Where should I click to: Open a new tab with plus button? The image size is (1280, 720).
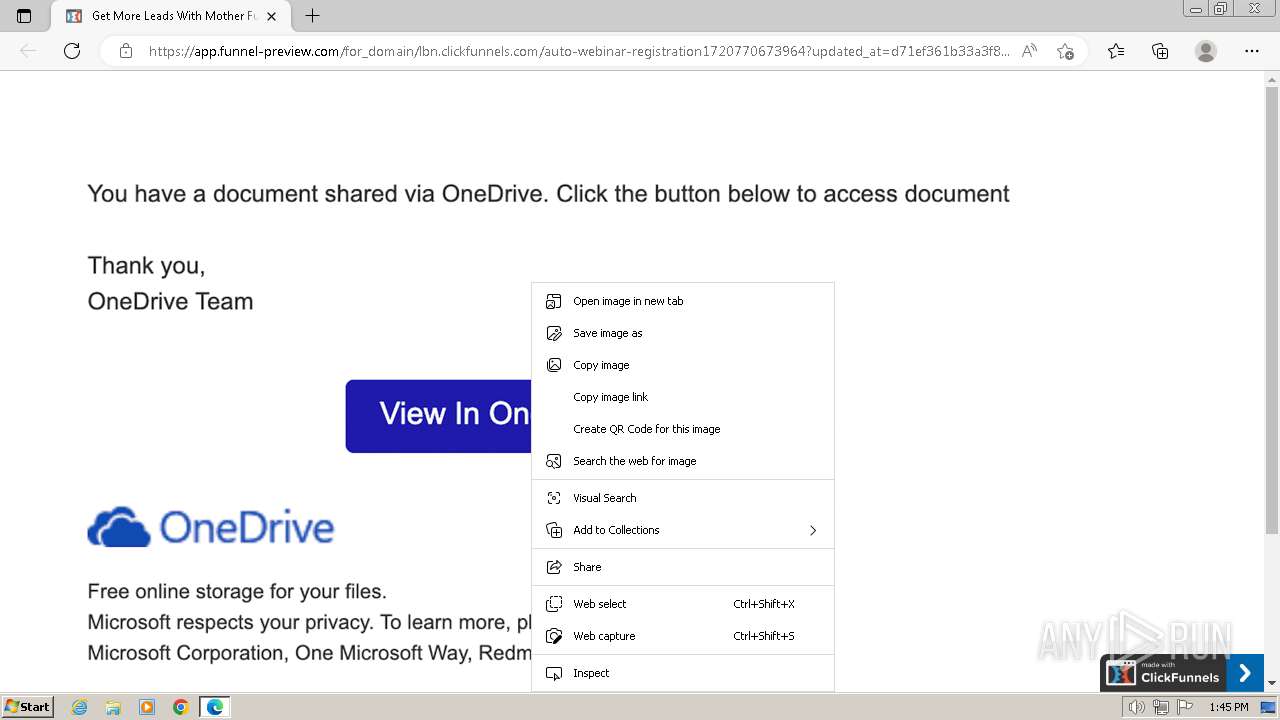click(x=312, y=16)
